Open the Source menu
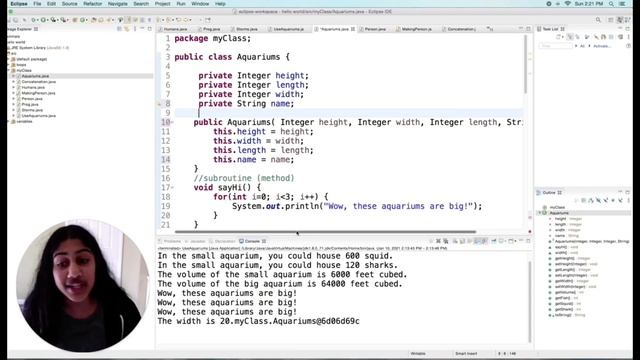 [x=69, y=4]
